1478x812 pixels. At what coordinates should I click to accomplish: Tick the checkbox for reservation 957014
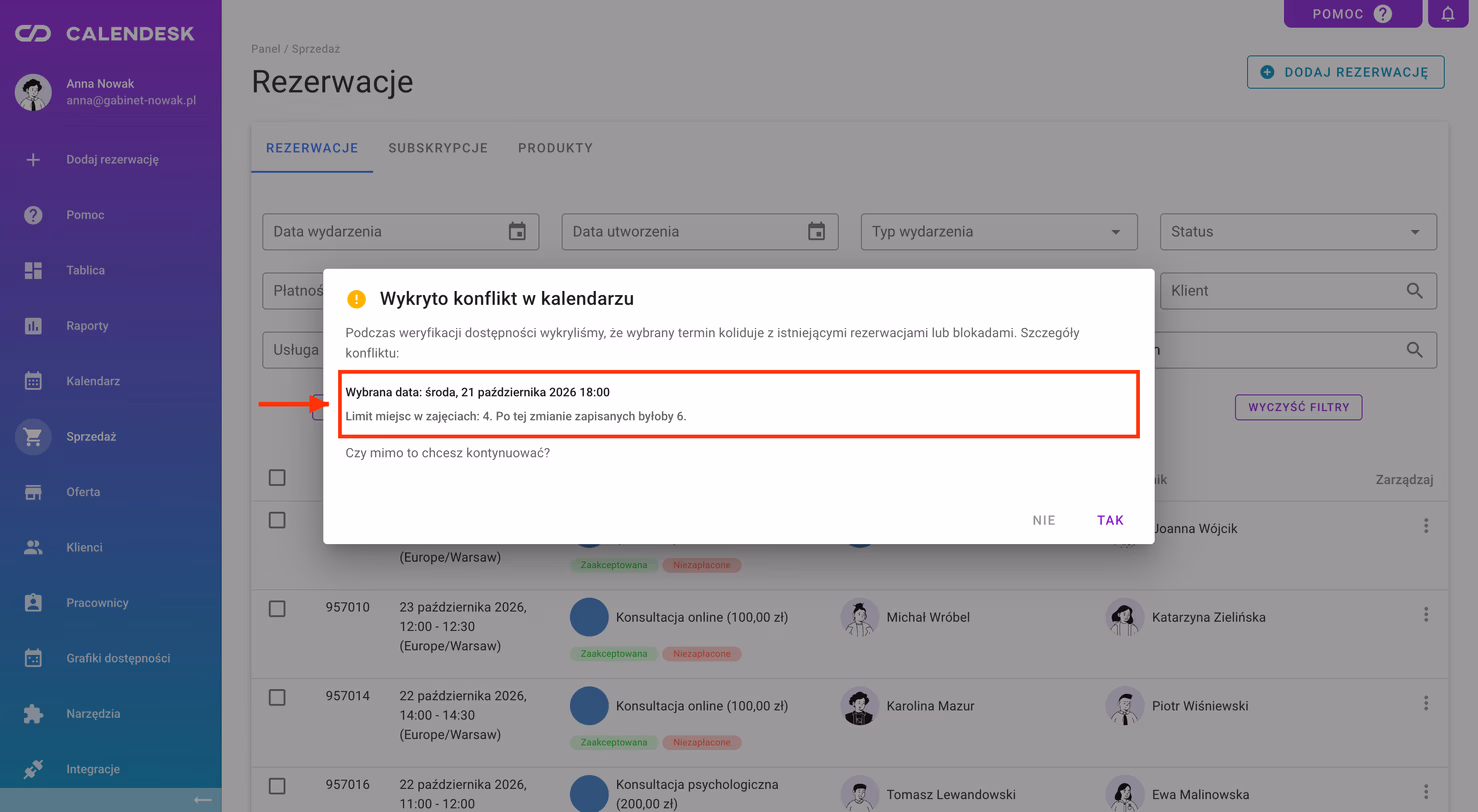277,697
